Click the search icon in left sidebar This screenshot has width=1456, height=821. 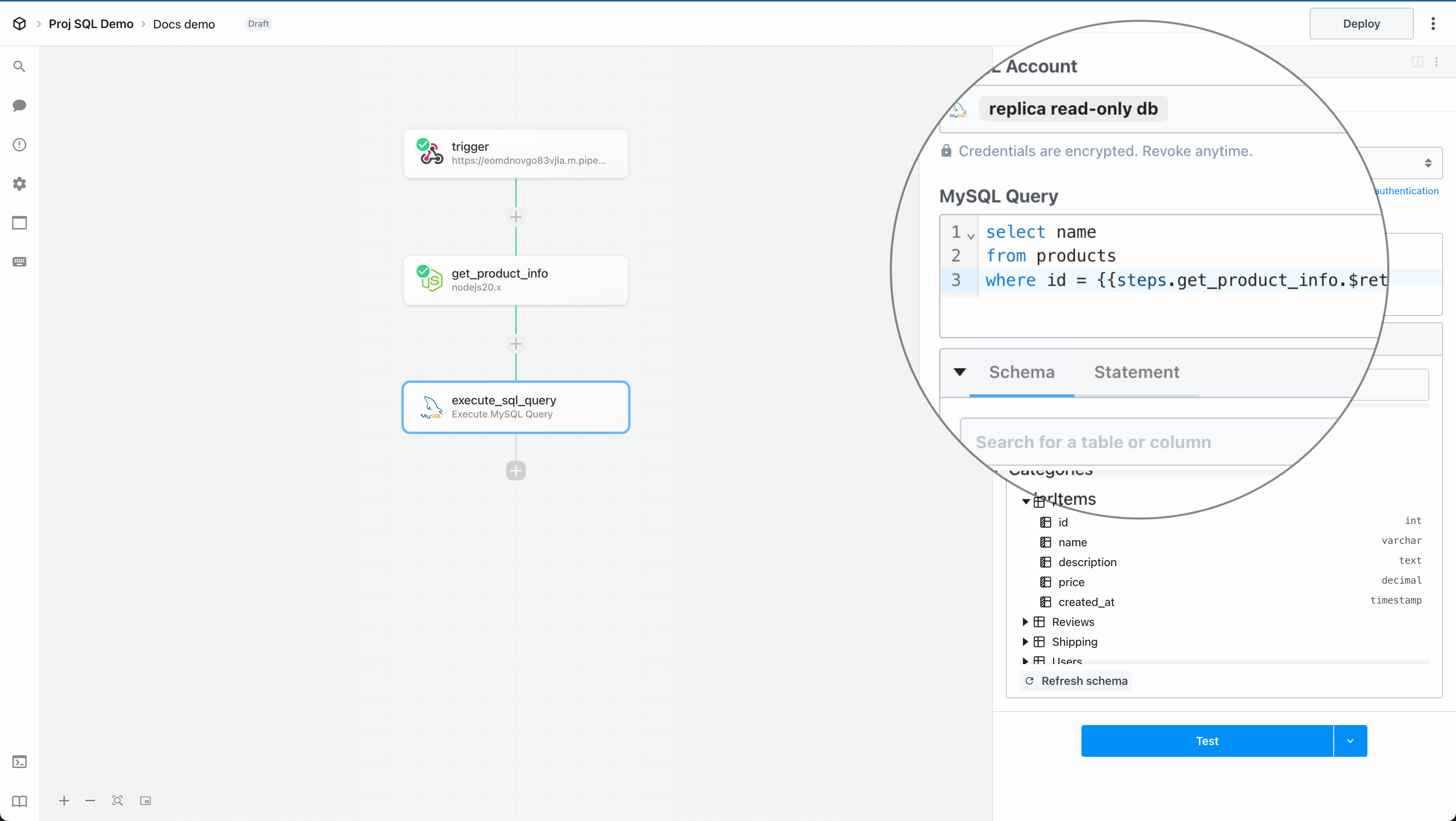pyautogui.click(x=19, y=67)
